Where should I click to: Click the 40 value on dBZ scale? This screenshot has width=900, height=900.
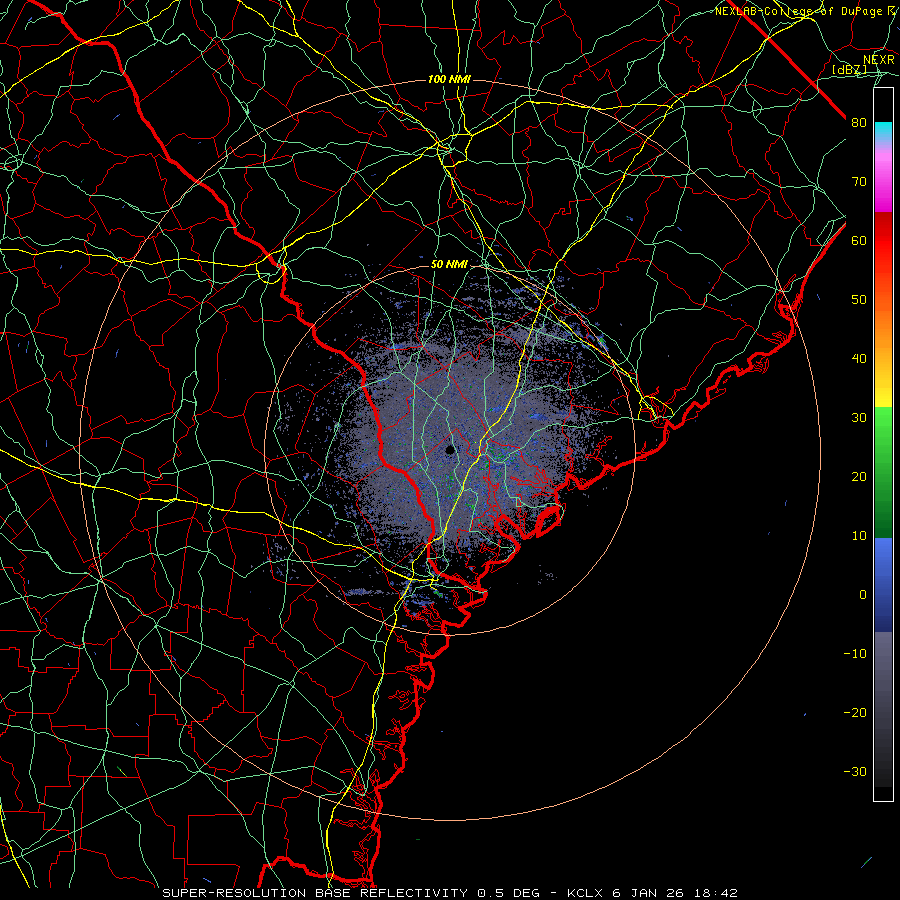coord(859,359)
